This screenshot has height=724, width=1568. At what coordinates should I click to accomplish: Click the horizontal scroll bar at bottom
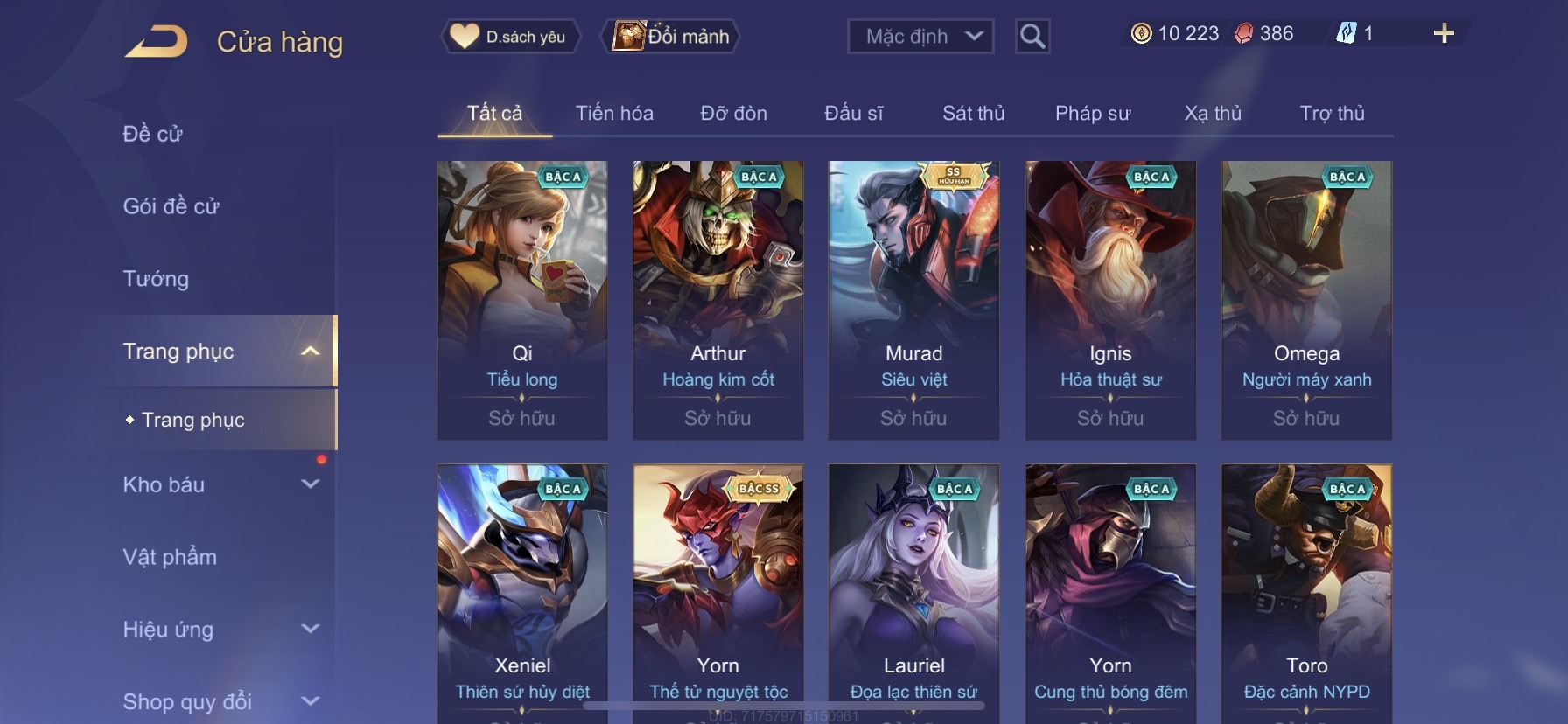click(x=784, y=705)
